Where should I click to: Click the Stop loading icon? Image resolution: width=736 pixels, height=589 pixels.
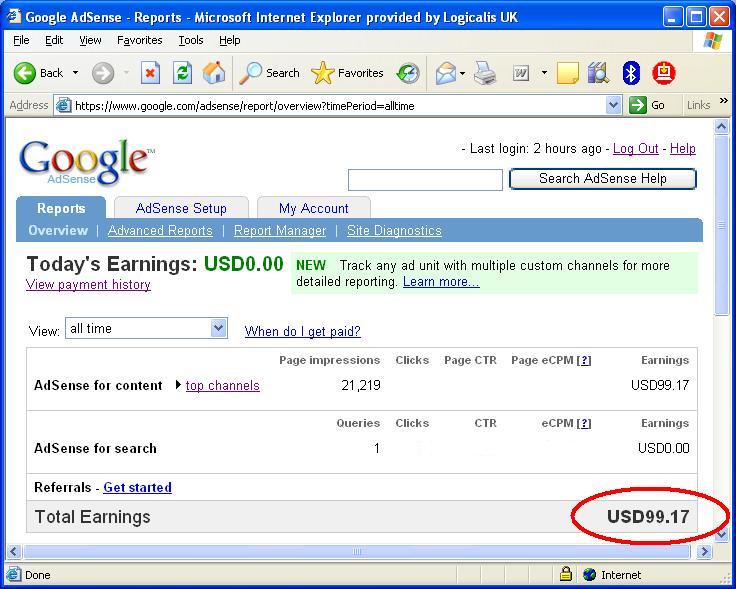tap(150, 73)
